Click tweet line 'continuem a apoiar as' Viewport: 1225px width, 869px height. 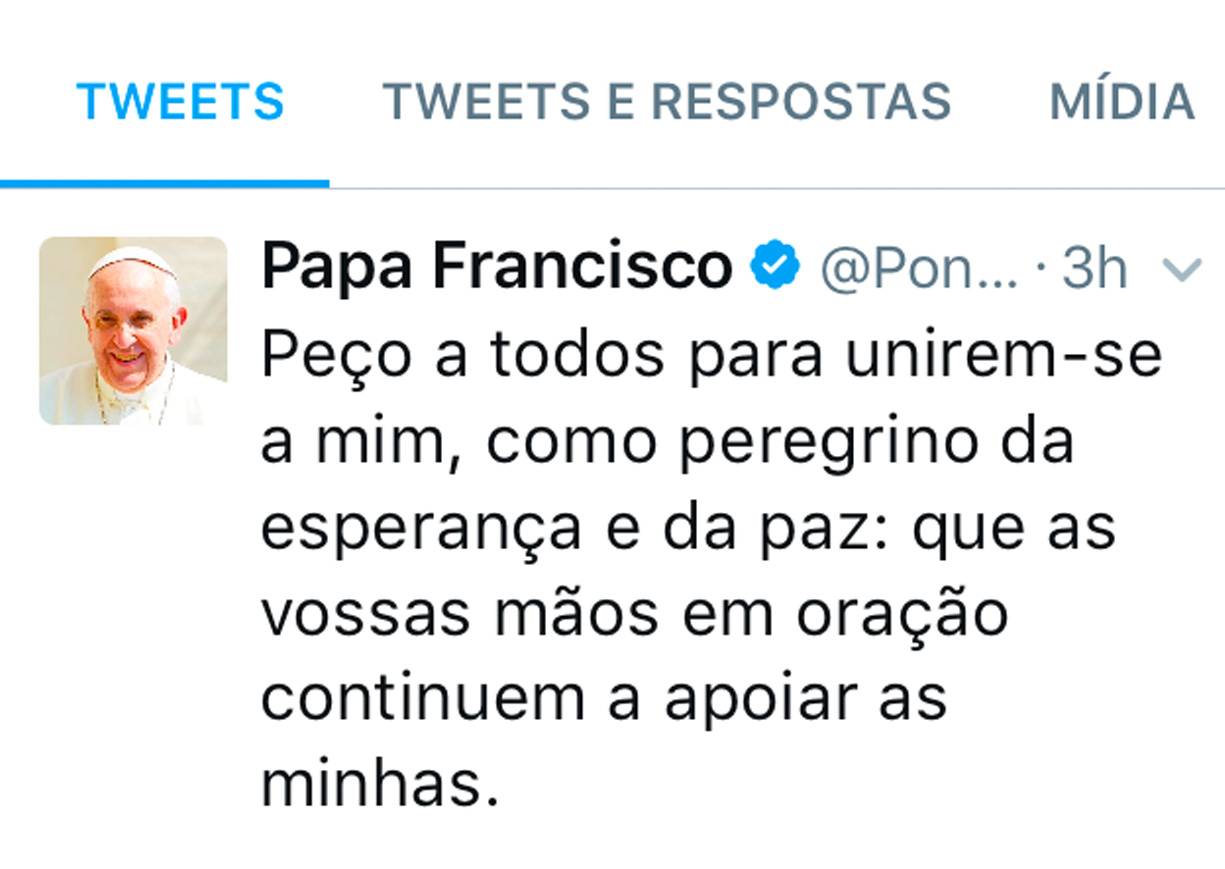[605, 699]
